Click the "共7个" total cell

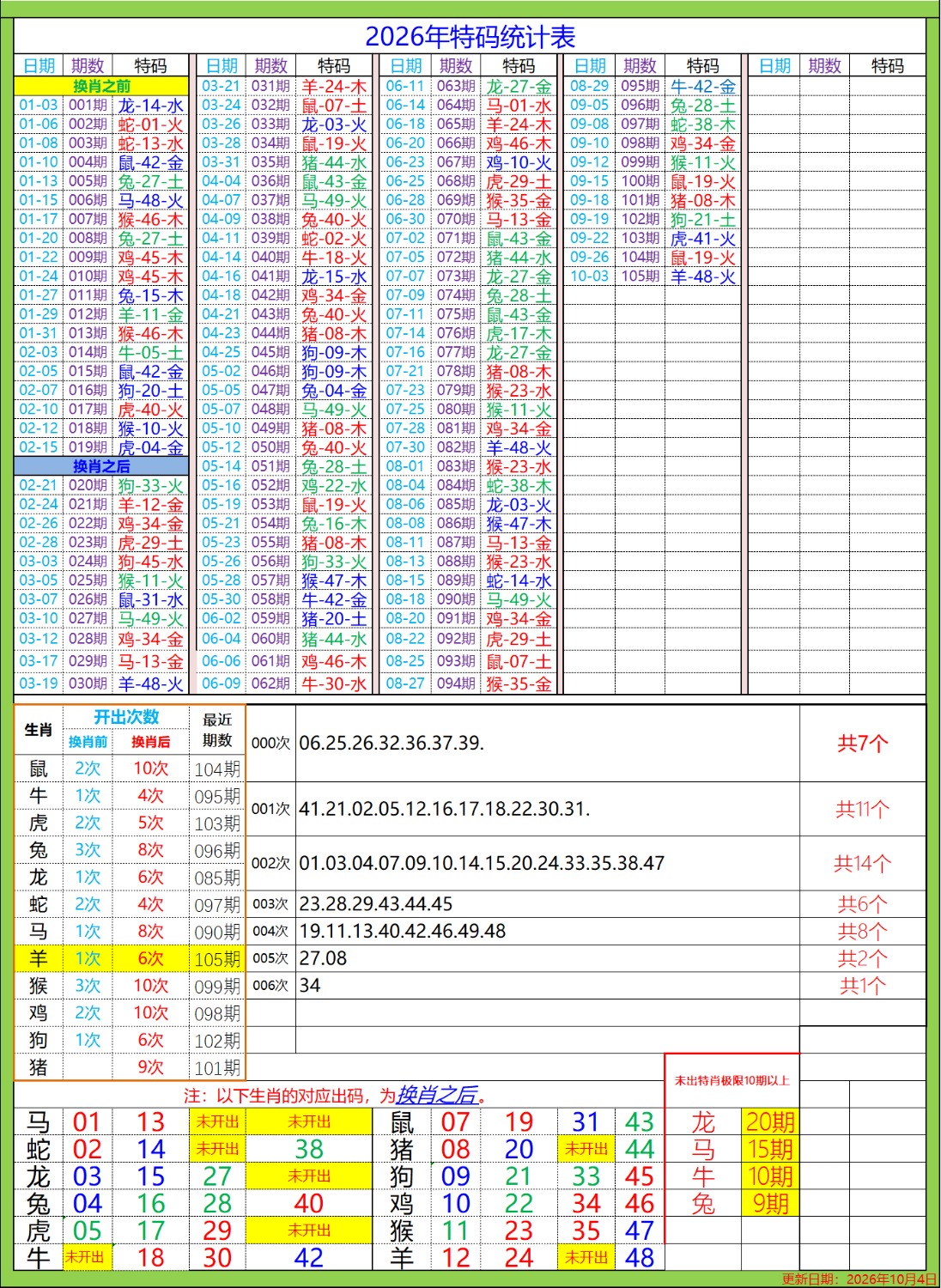pyautogui.click(x=862, y=744)
